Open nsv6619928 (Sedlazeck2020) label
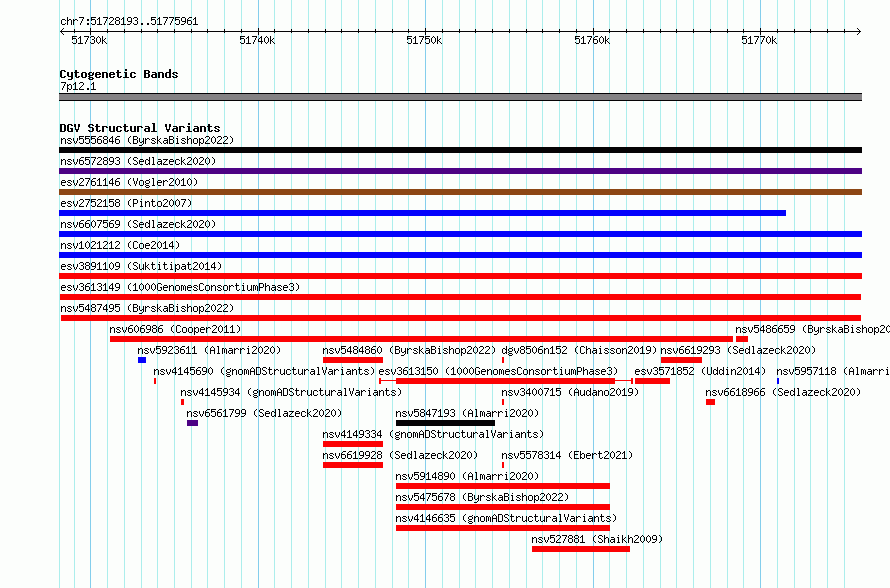Viewport: 890px width, 588px height. 400,455
